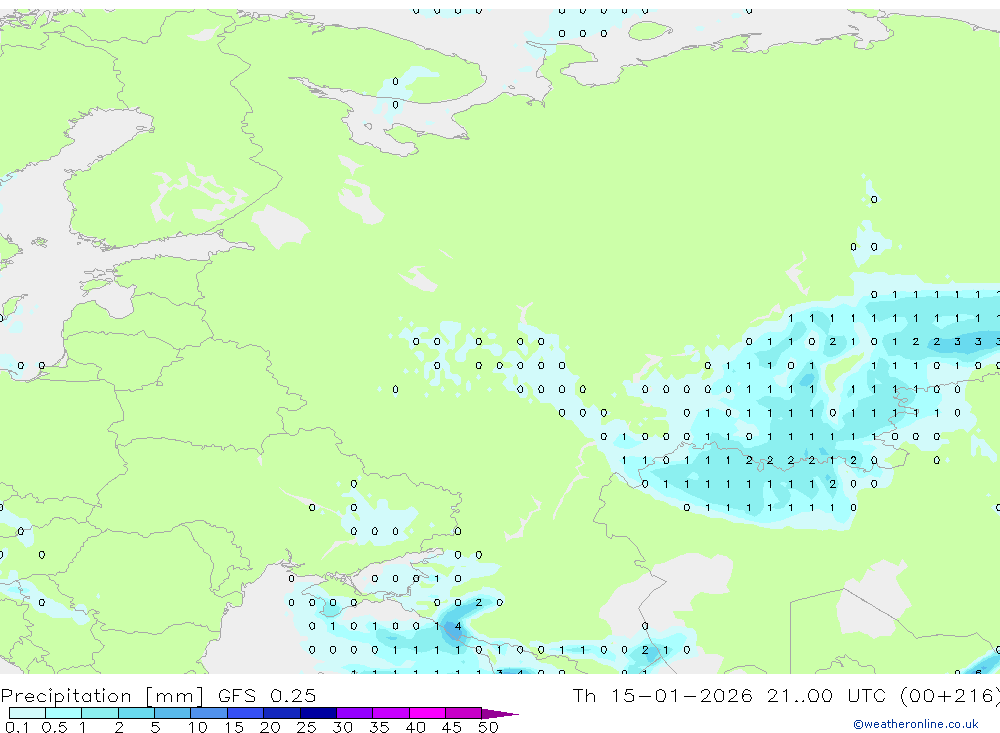Click the 0.1–0.5 mm legend color box
Screen dimensions: 1000x733
tap(27, 713)
